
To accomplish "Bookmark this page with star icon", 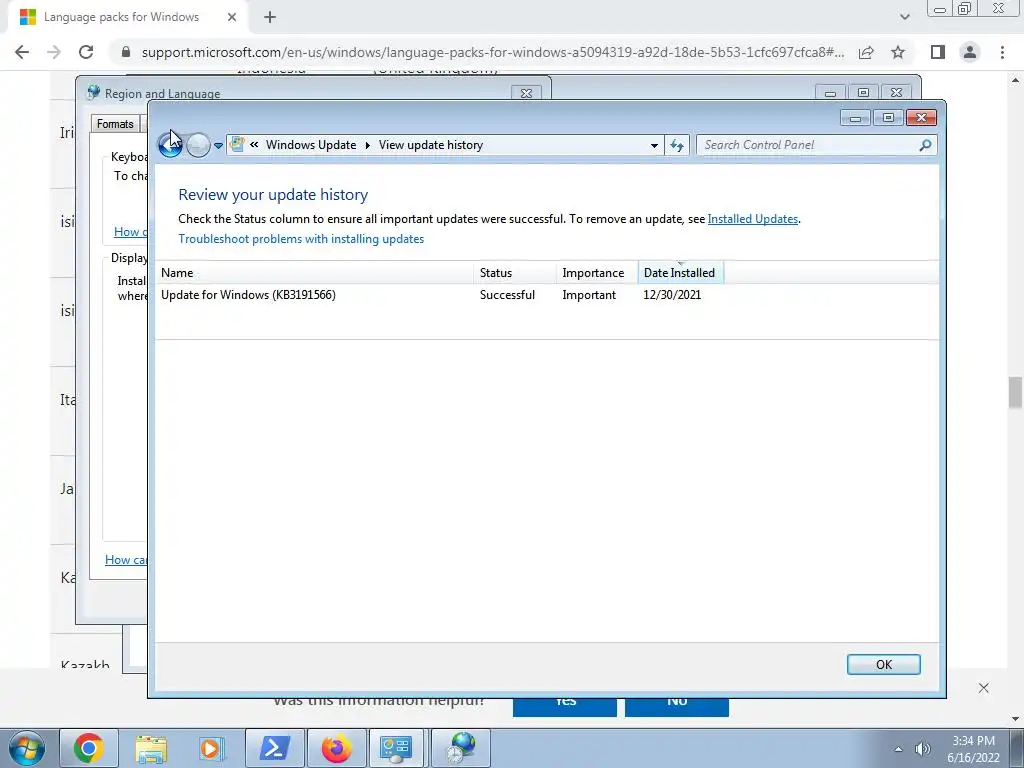I will point(898,52).
